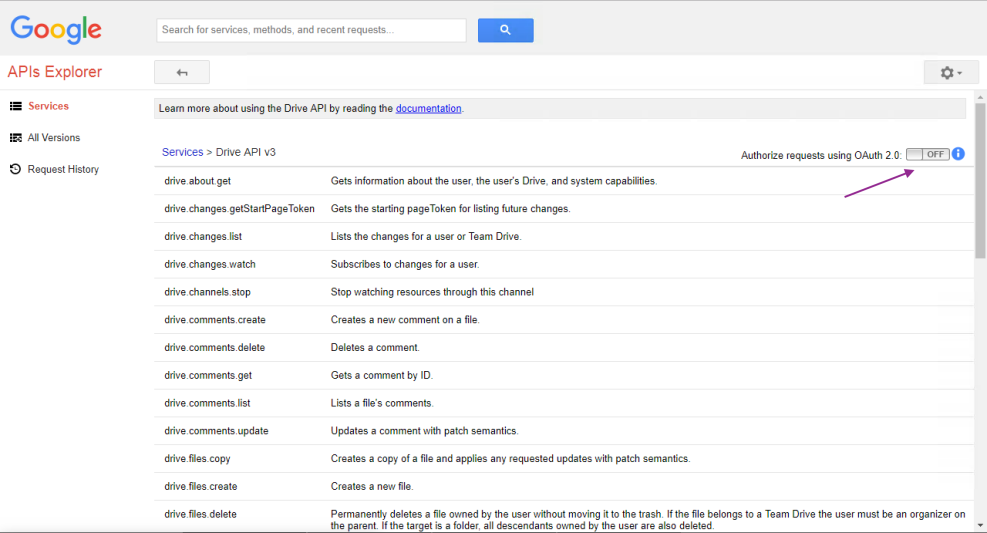
Task: Select the drive.changes.getStartPageToken method
Action: point(239,208)
